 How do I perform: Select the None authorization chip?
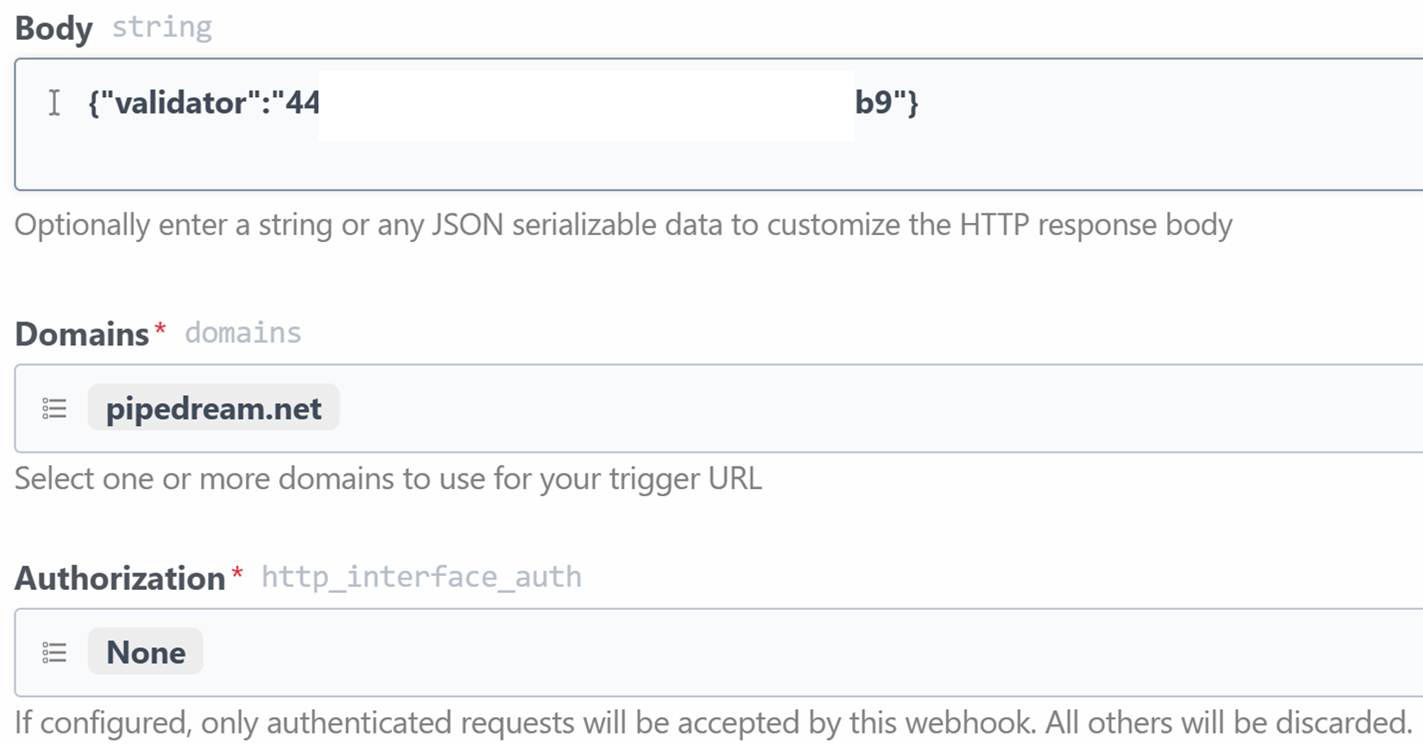145,652
